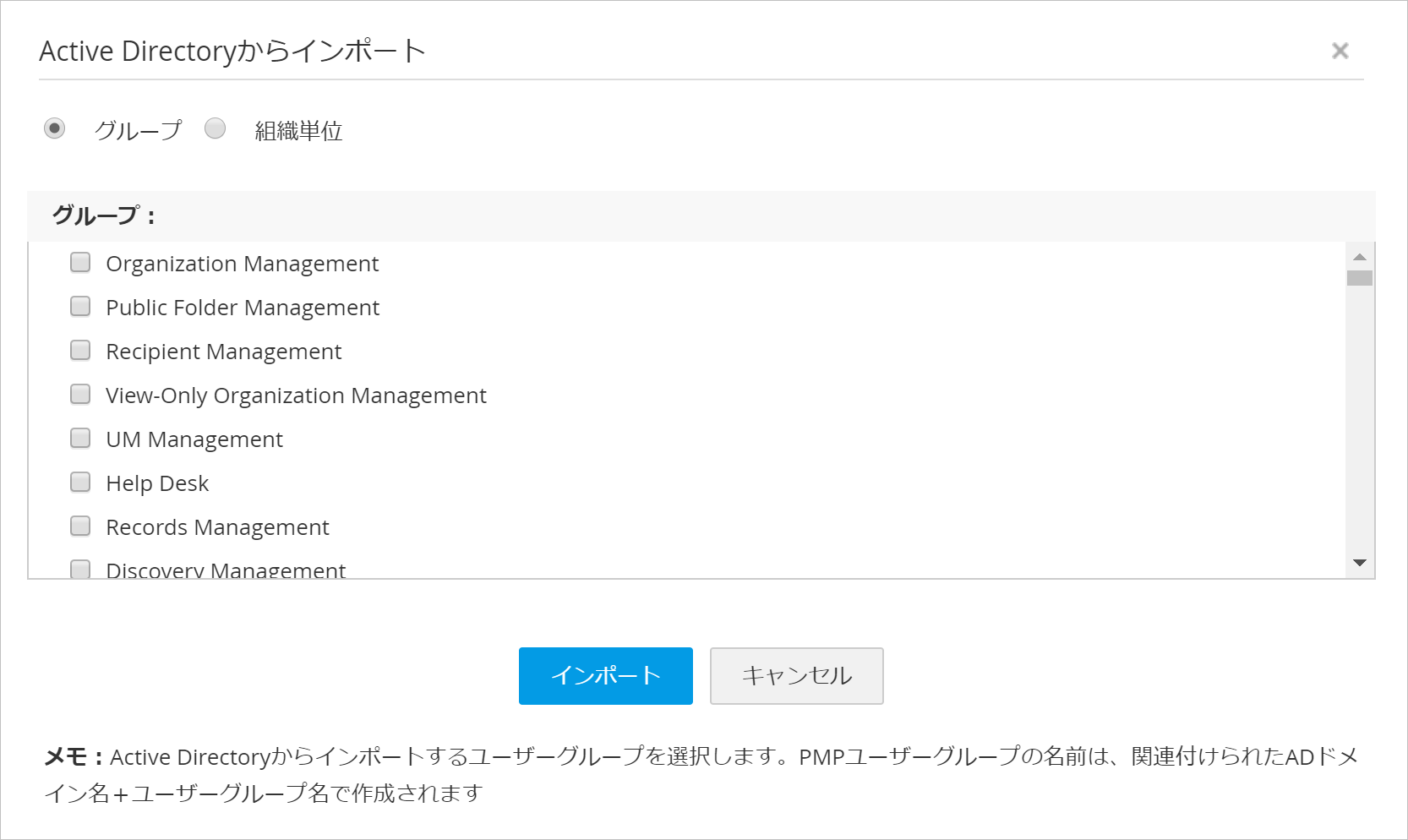The width and height of the screenshot is (1408, 840).
Task: Check the Organization Management checkbox
Action: pos(80,263)
